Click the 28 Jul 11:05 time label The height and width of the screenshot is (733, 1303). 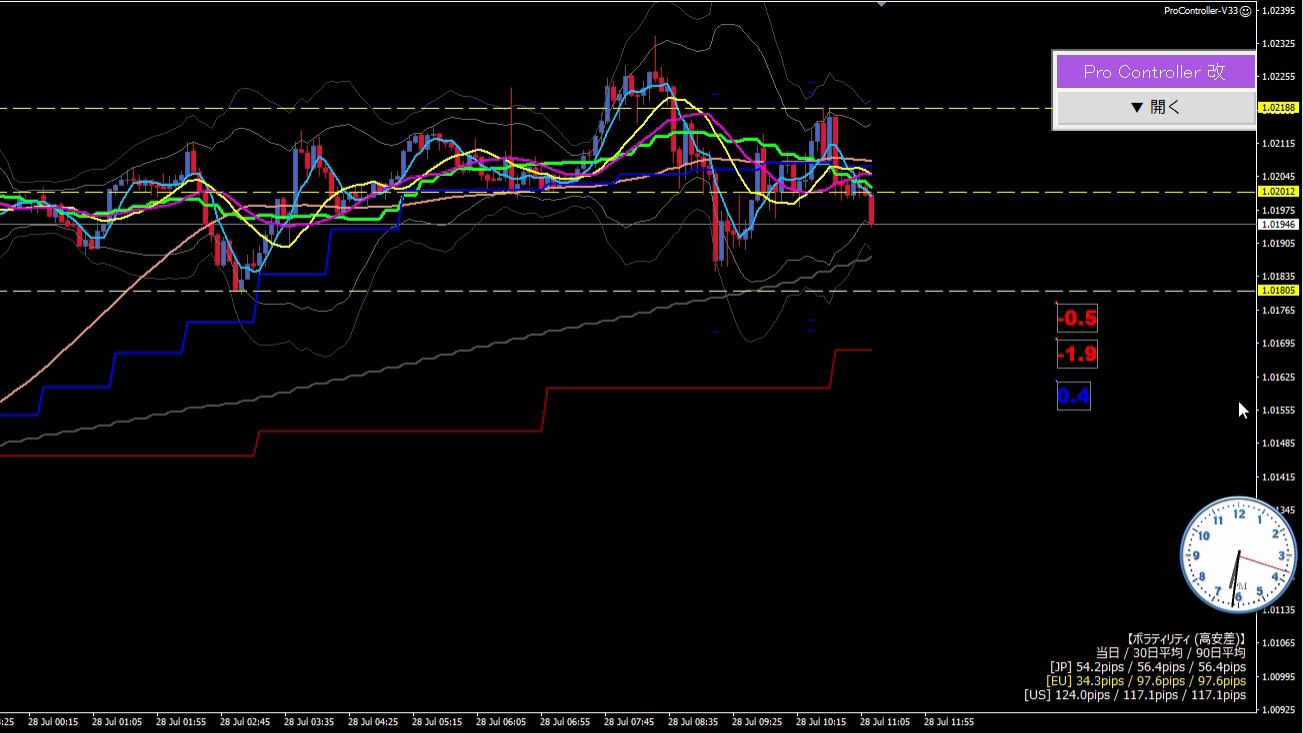885,721
